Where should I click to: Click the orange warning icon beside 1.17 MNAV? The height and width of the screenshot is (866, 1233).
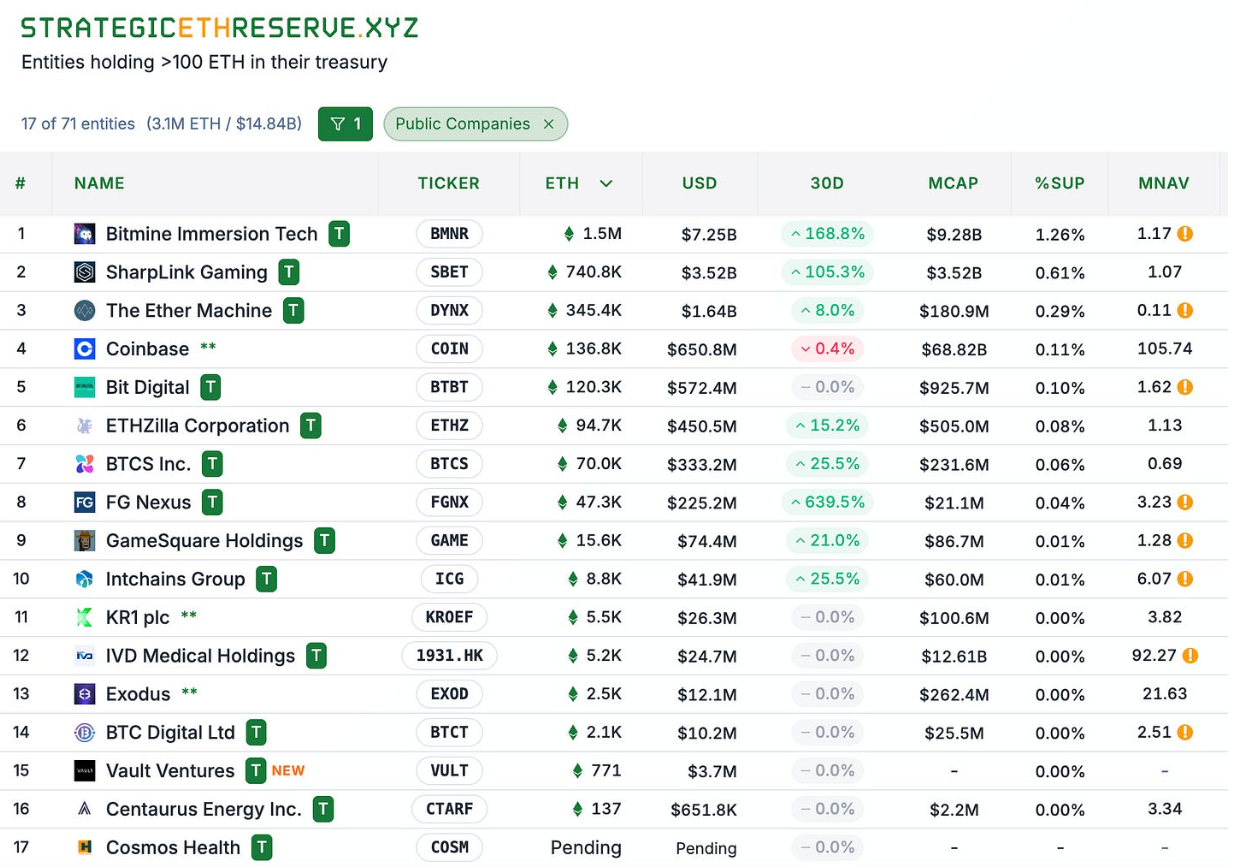(1185, 234)
